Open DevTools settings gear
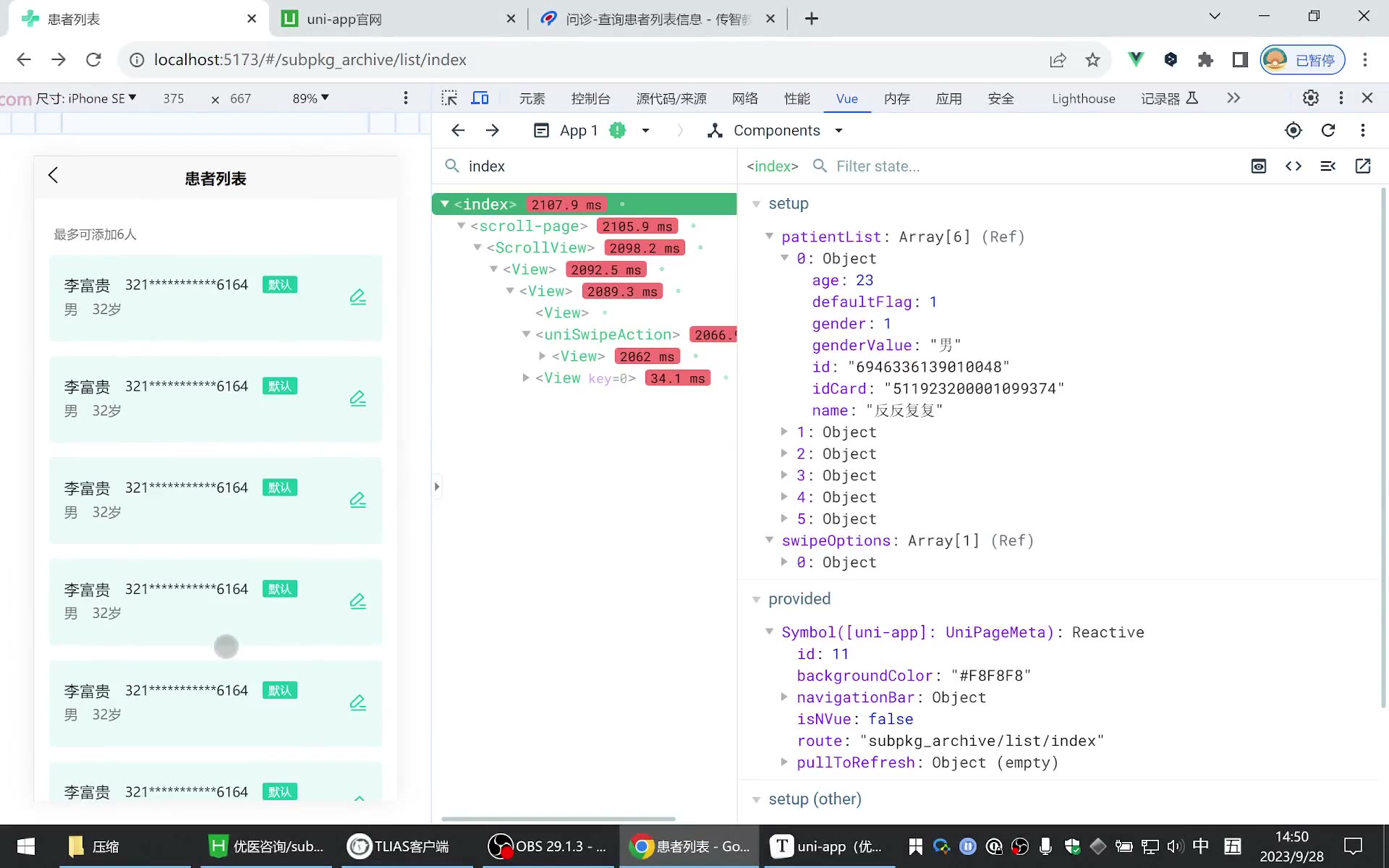The height and width of the screenshot is (868, 1389). point(1311,98)
